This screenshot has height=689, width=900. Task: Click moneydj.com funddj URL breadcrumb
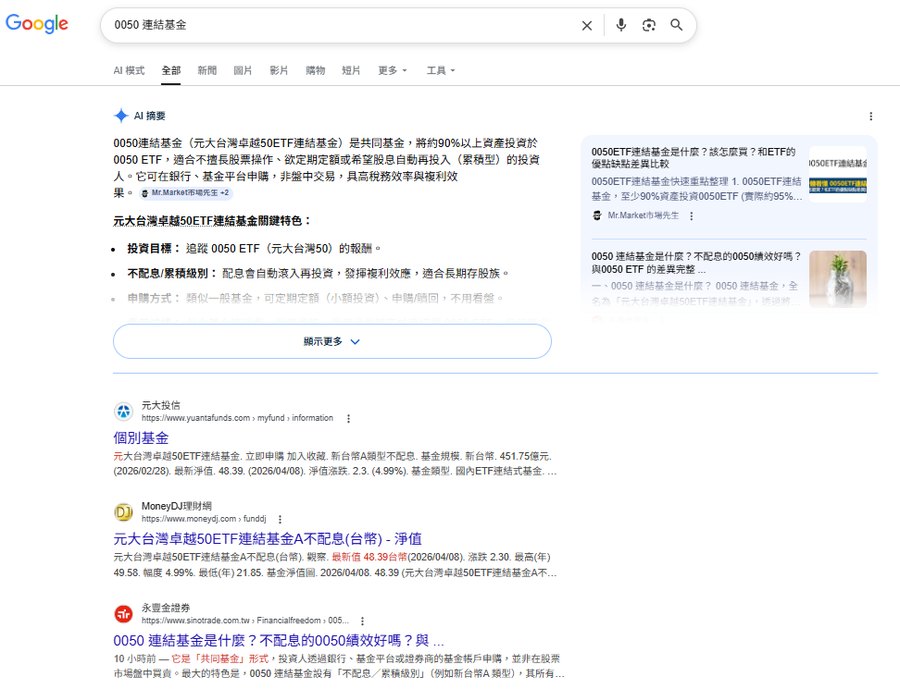(204, 519)
